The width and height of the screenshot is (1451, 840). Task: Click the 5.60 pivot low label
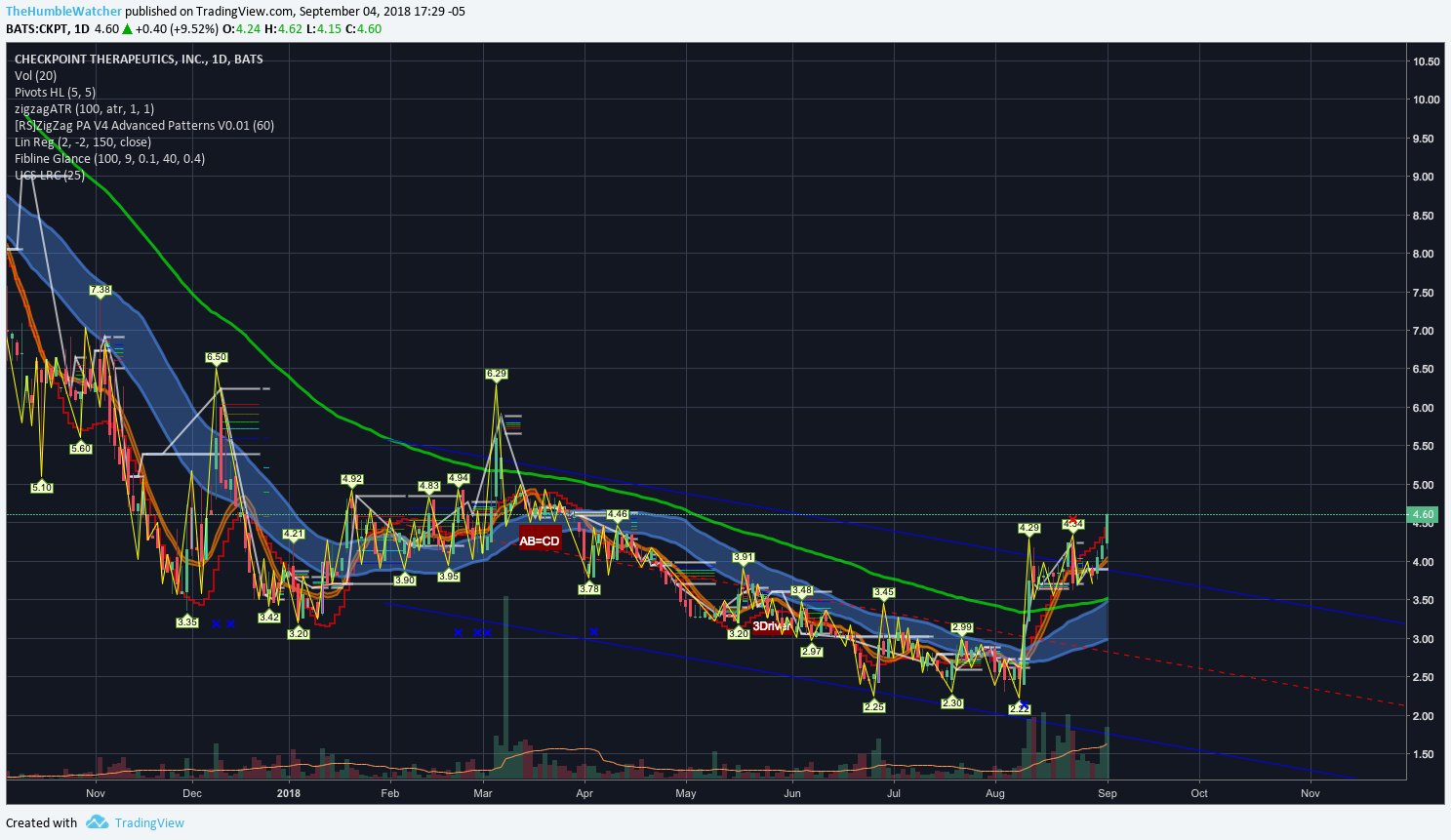click(x=81, y=449)
